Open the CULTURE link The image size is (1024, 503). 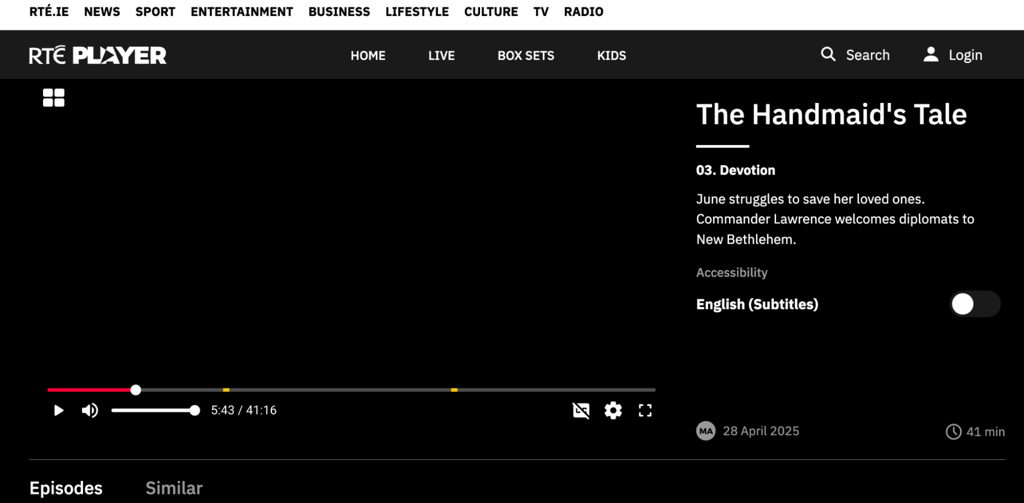(x=491, y=12)
